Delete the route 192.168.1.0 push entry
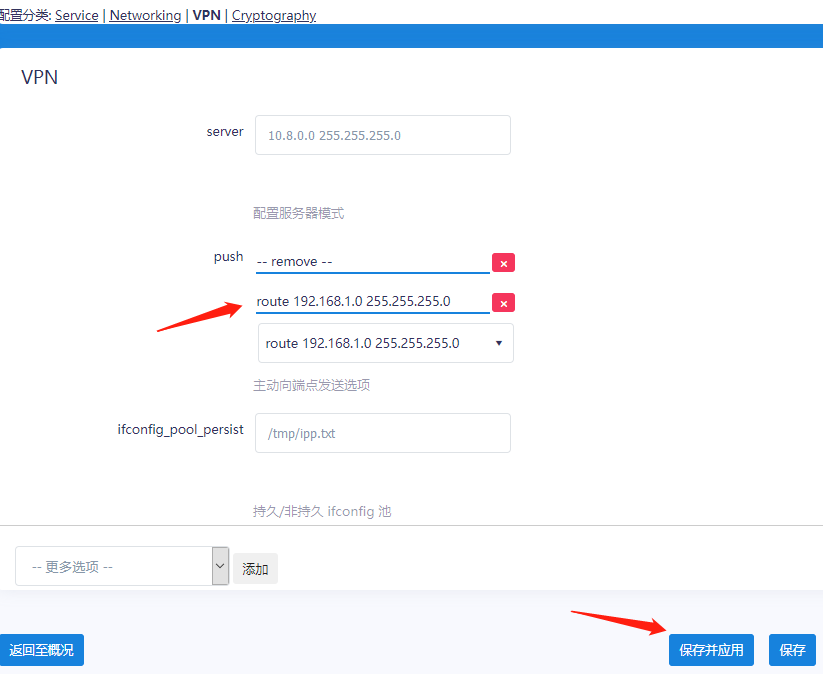 (x=504, y=303)
